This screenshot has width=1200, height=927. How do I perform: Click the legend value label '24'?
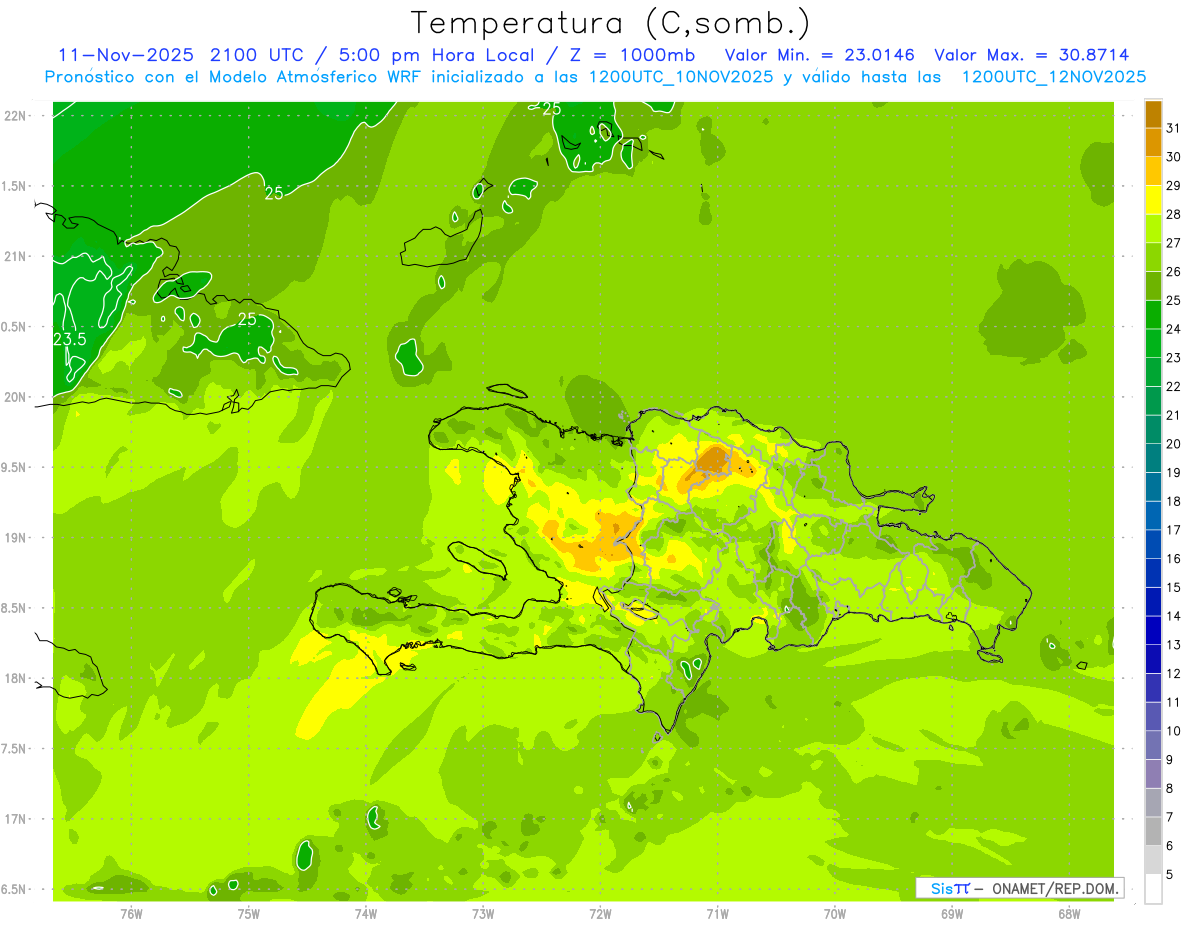(x=1173, y=329)
